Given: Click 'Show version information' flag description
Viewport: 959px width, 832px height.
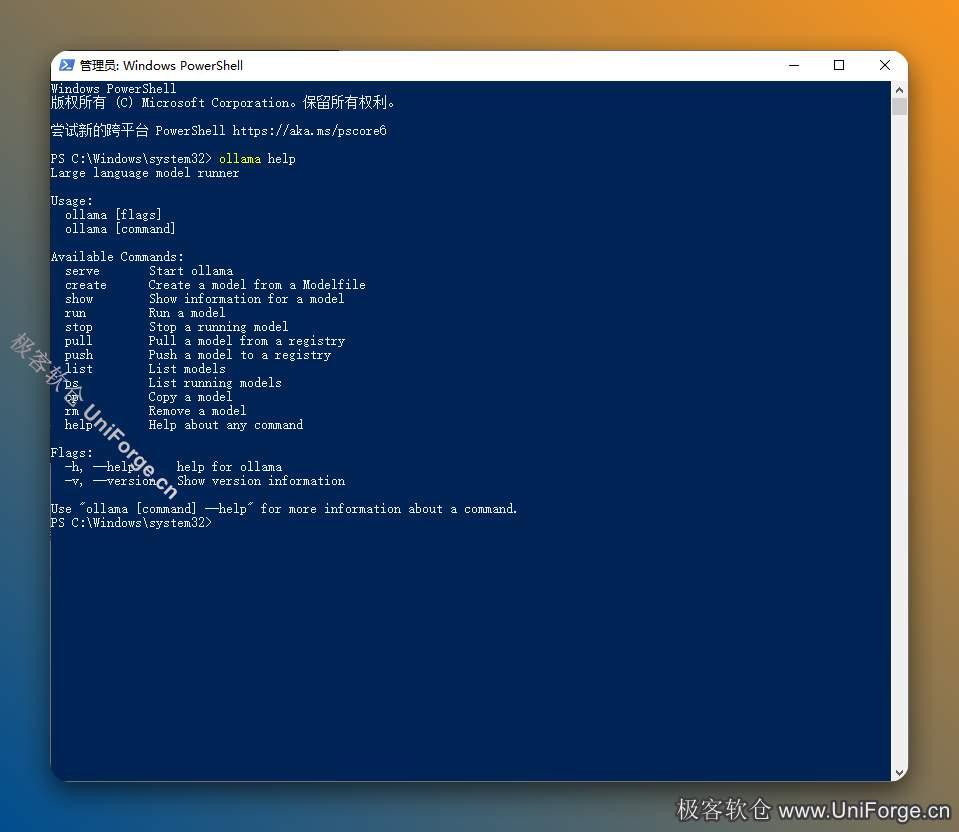Looking at the screenshot, I should coord(261,481).
